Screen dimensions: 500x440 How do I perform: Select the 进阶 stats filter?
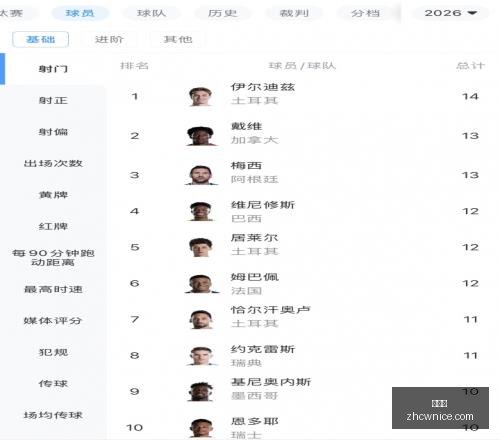coord(109,39)
